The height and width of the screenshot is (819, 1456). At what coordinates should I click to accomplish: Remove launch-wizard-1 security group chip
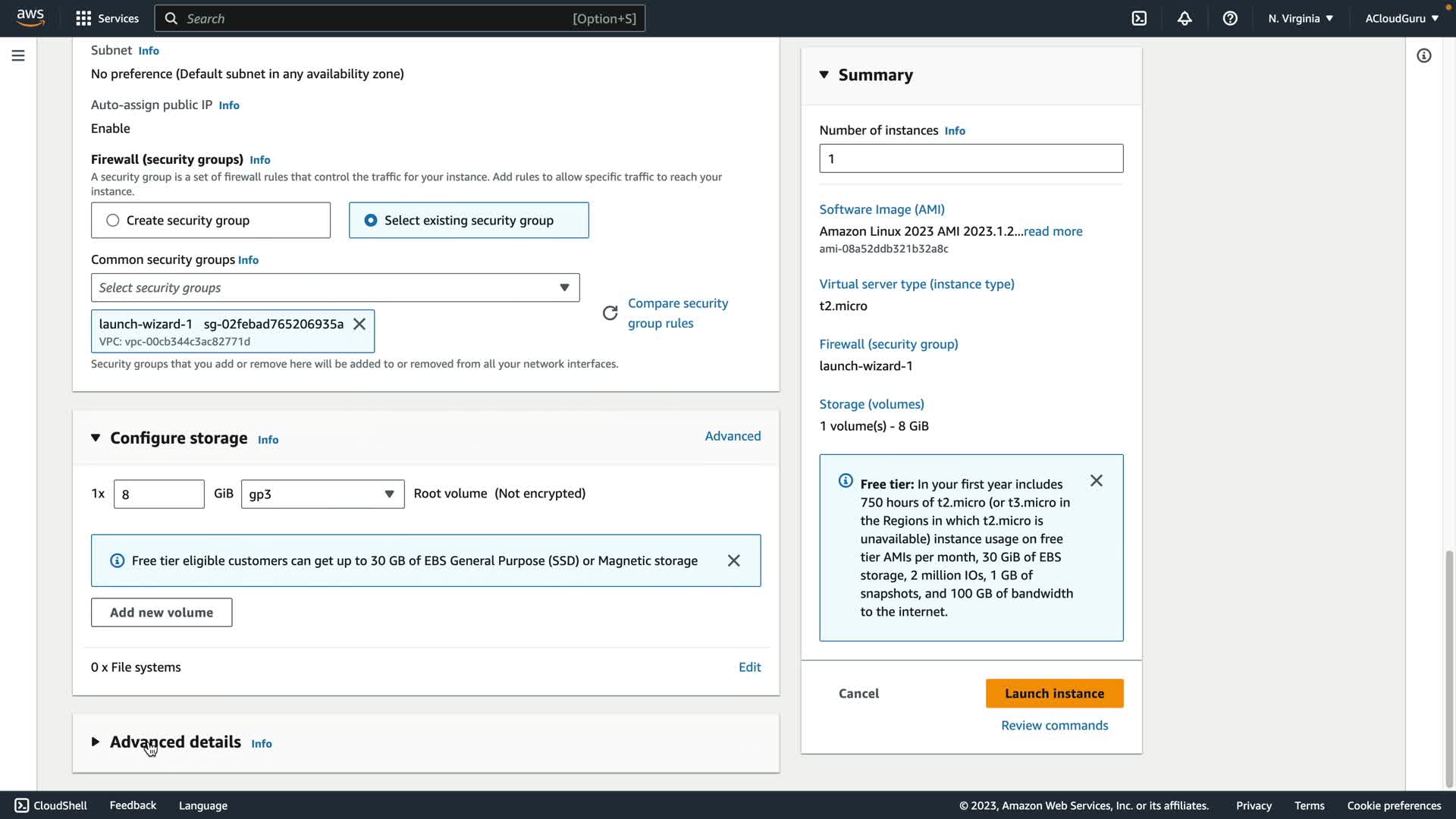coord(359,324)
